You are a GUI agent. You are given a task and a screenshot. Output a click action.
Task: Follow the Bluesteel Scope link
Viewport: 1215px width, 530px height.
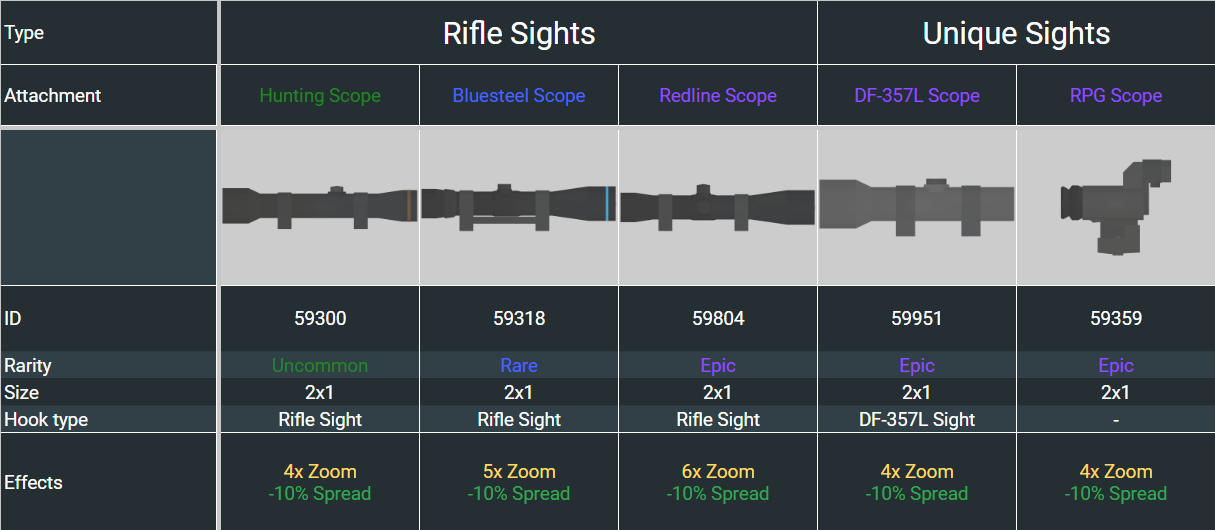tap(519, 96)
